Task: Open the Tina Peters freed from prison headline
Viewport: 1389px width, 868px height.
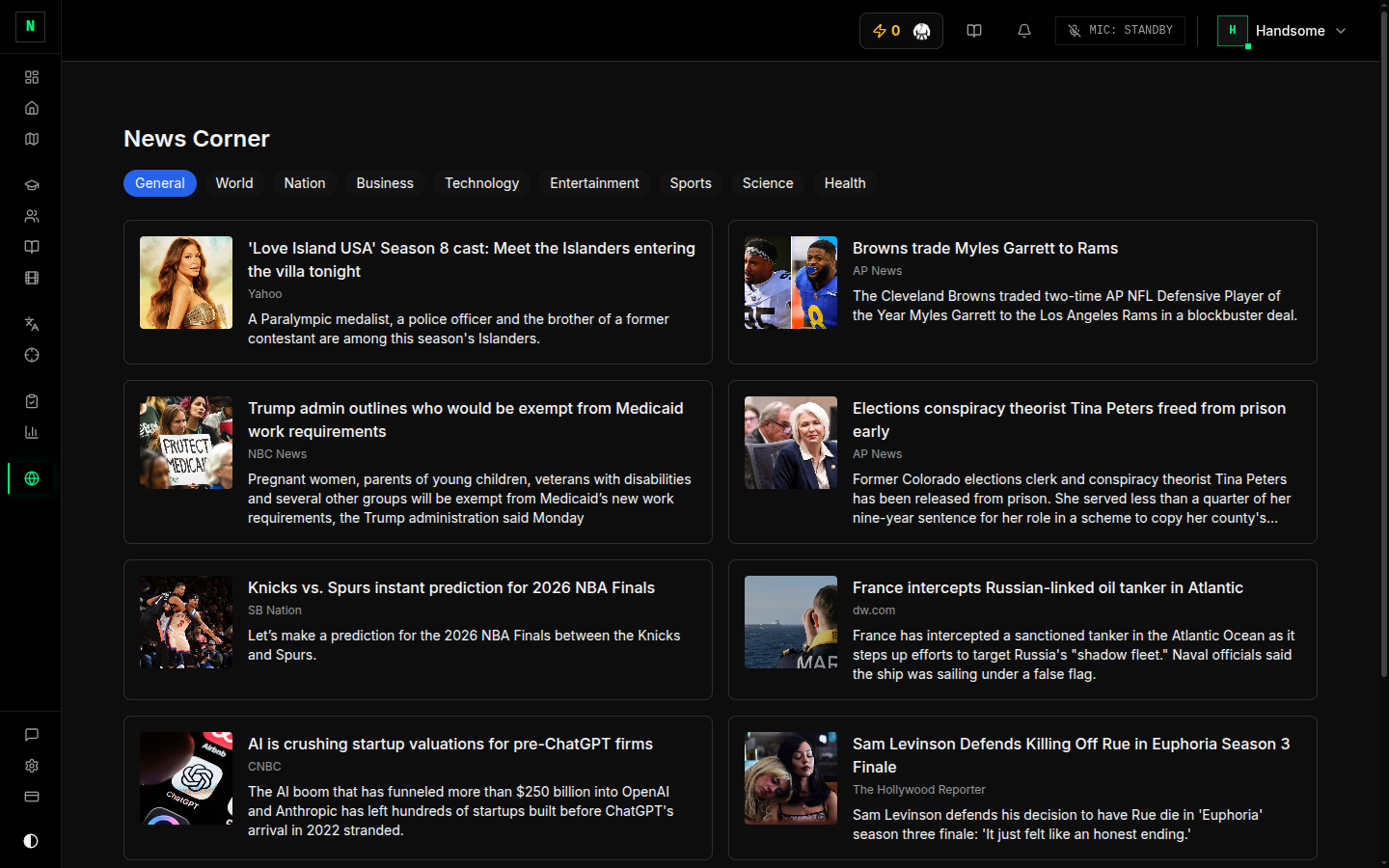Action: [x=1069, y=420]
